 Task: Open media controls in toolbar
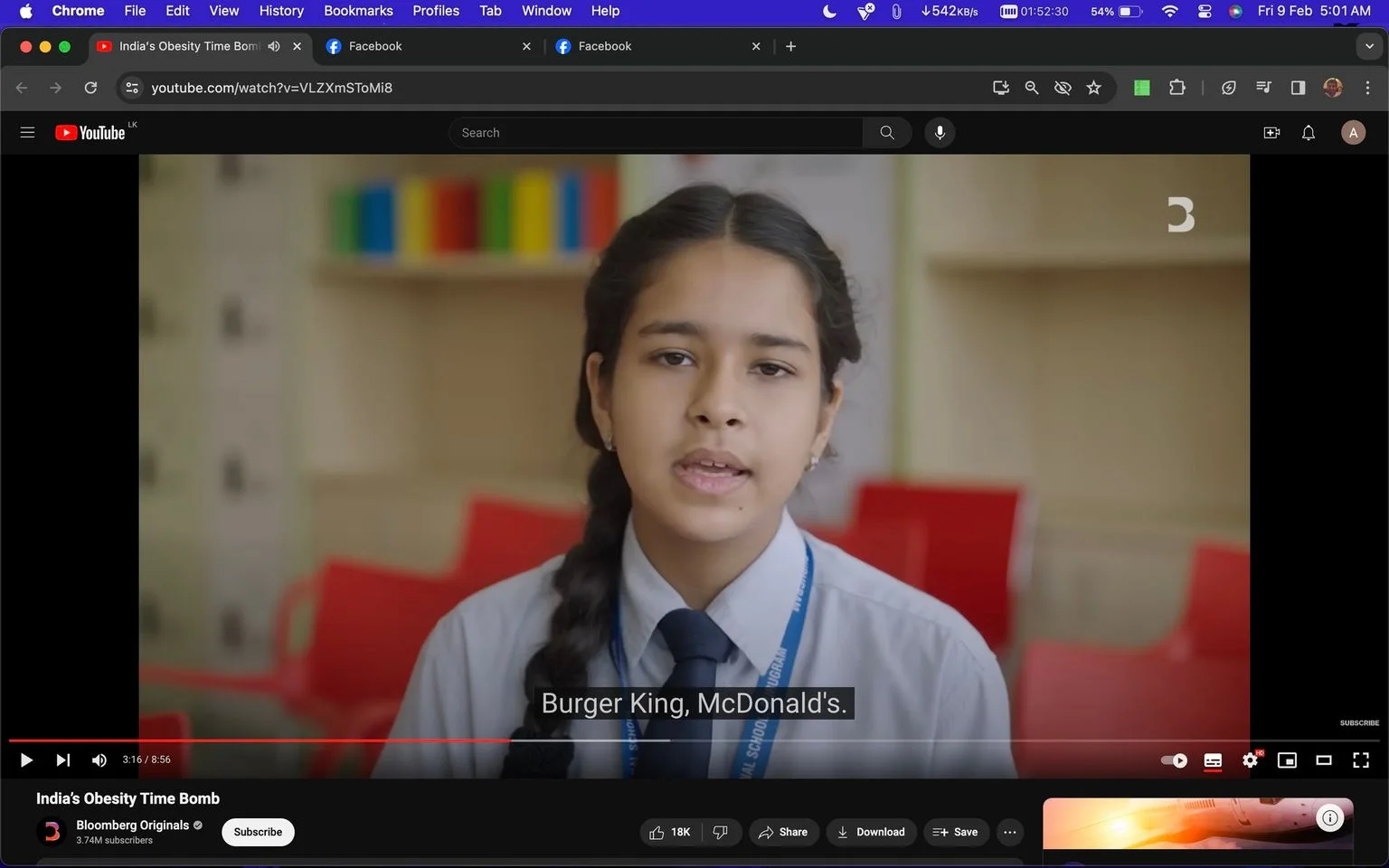[x=1263, y=88]
